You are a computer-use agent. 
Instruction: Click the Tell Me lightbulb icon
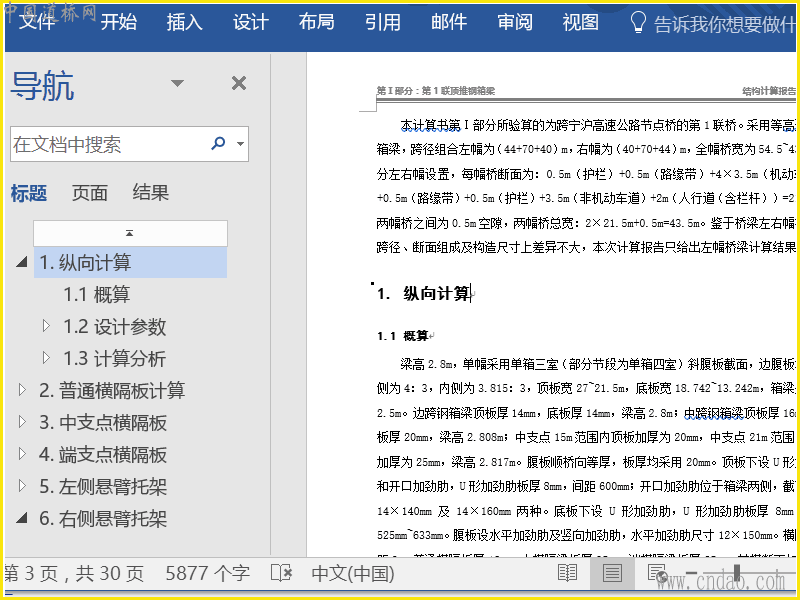pos(638,22)
